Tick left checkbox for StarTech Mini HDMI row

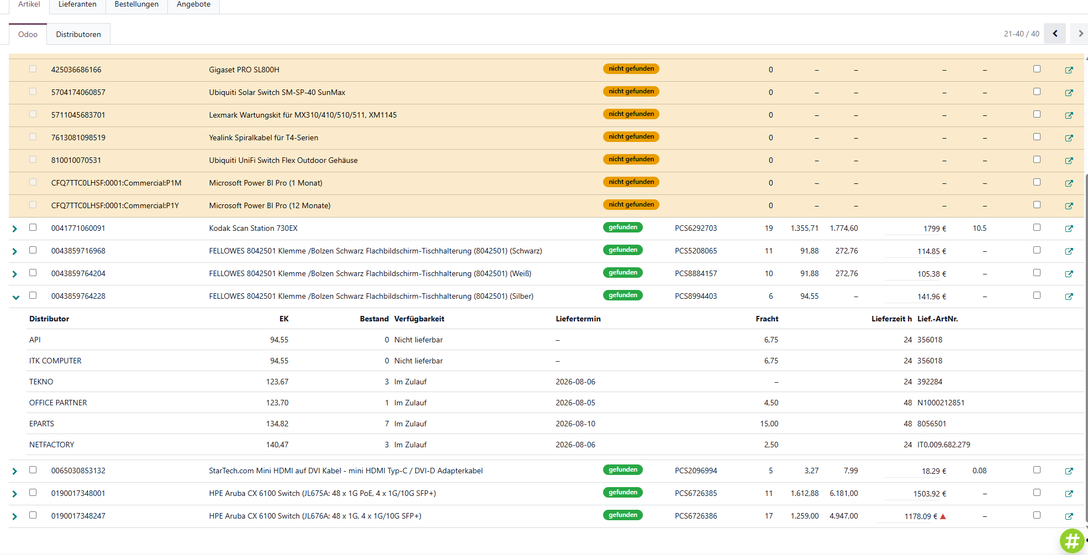tap(33, 470)
